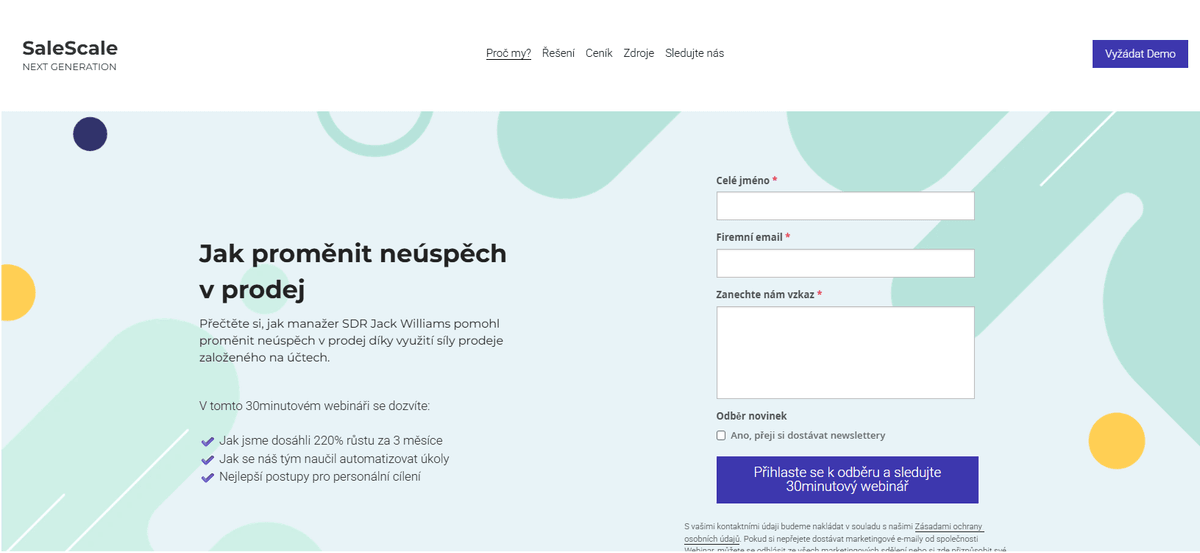This screenshot has height=553, width=1200.
Task: Open the Sledujte nás menu item
Action: [x=695, y=53]
